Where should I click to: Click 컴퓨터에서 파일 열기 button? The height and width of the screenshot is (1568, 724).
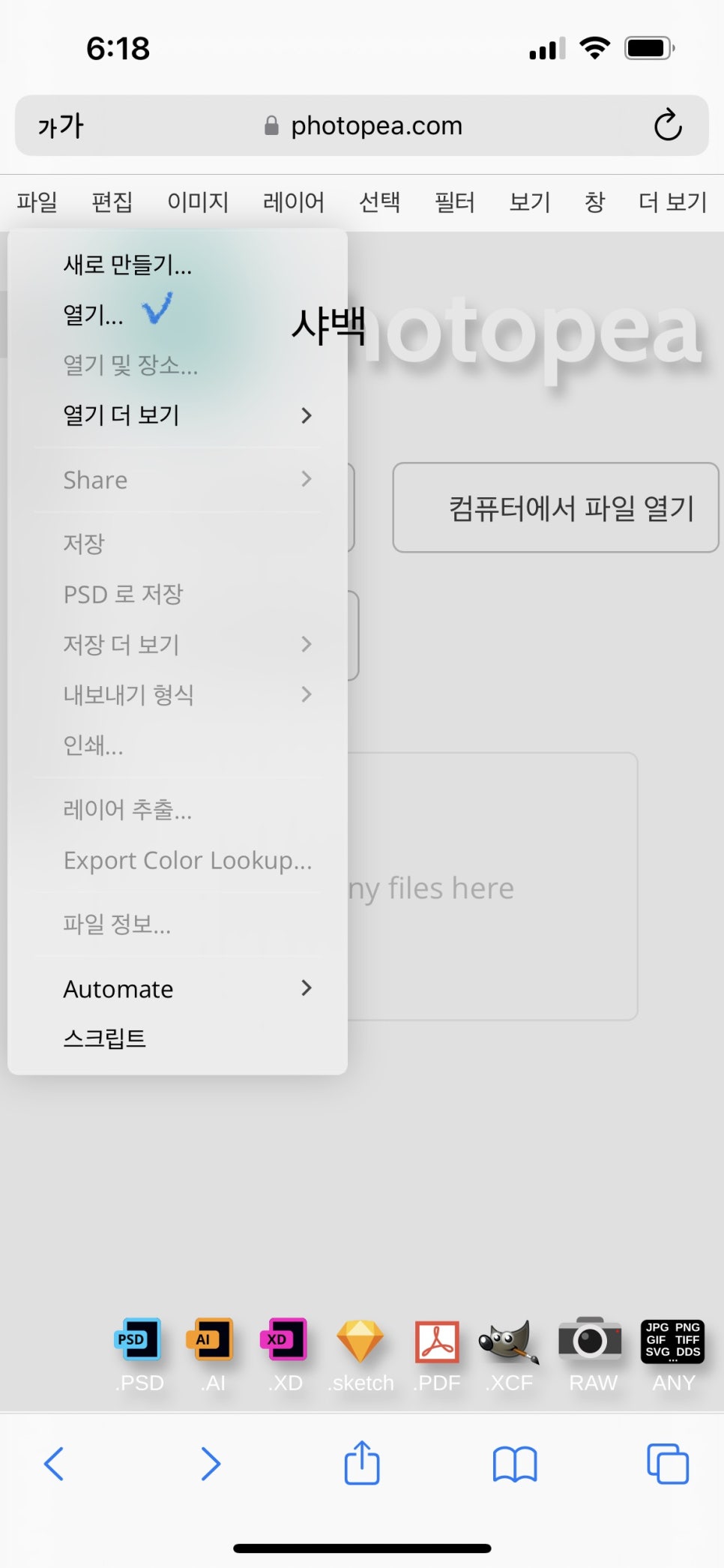[555, 508]
